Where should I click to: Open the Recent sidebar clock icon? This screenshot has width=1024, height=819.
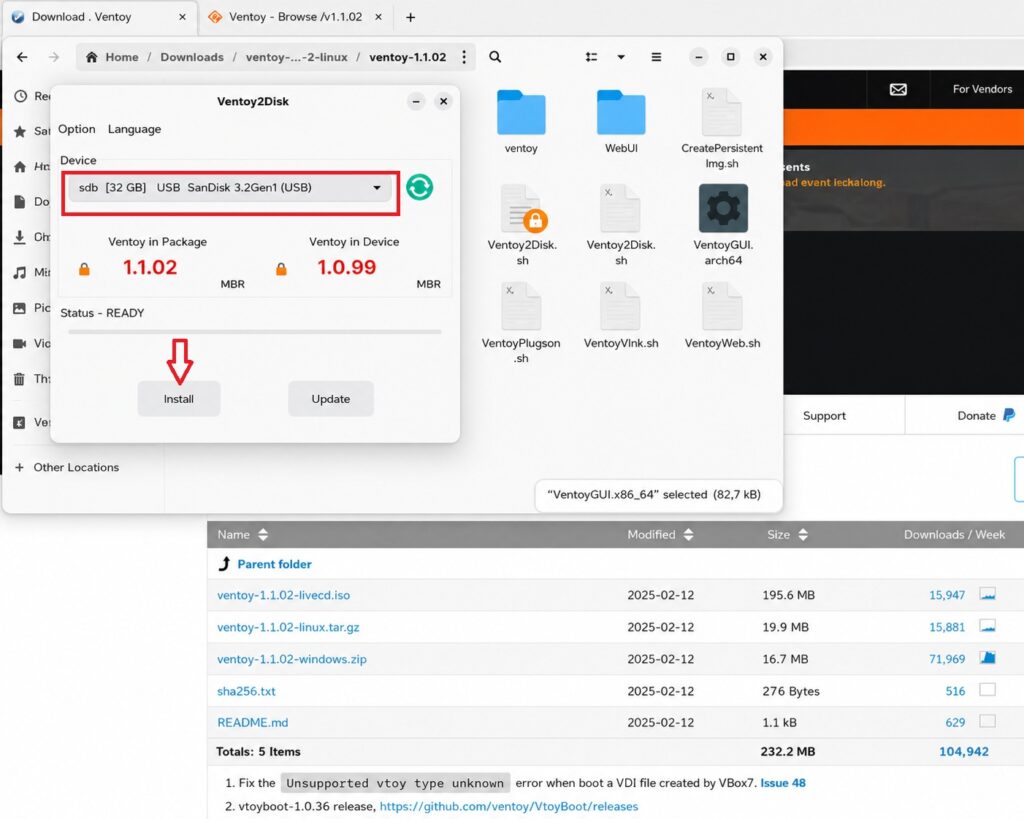tap(21, 97)
